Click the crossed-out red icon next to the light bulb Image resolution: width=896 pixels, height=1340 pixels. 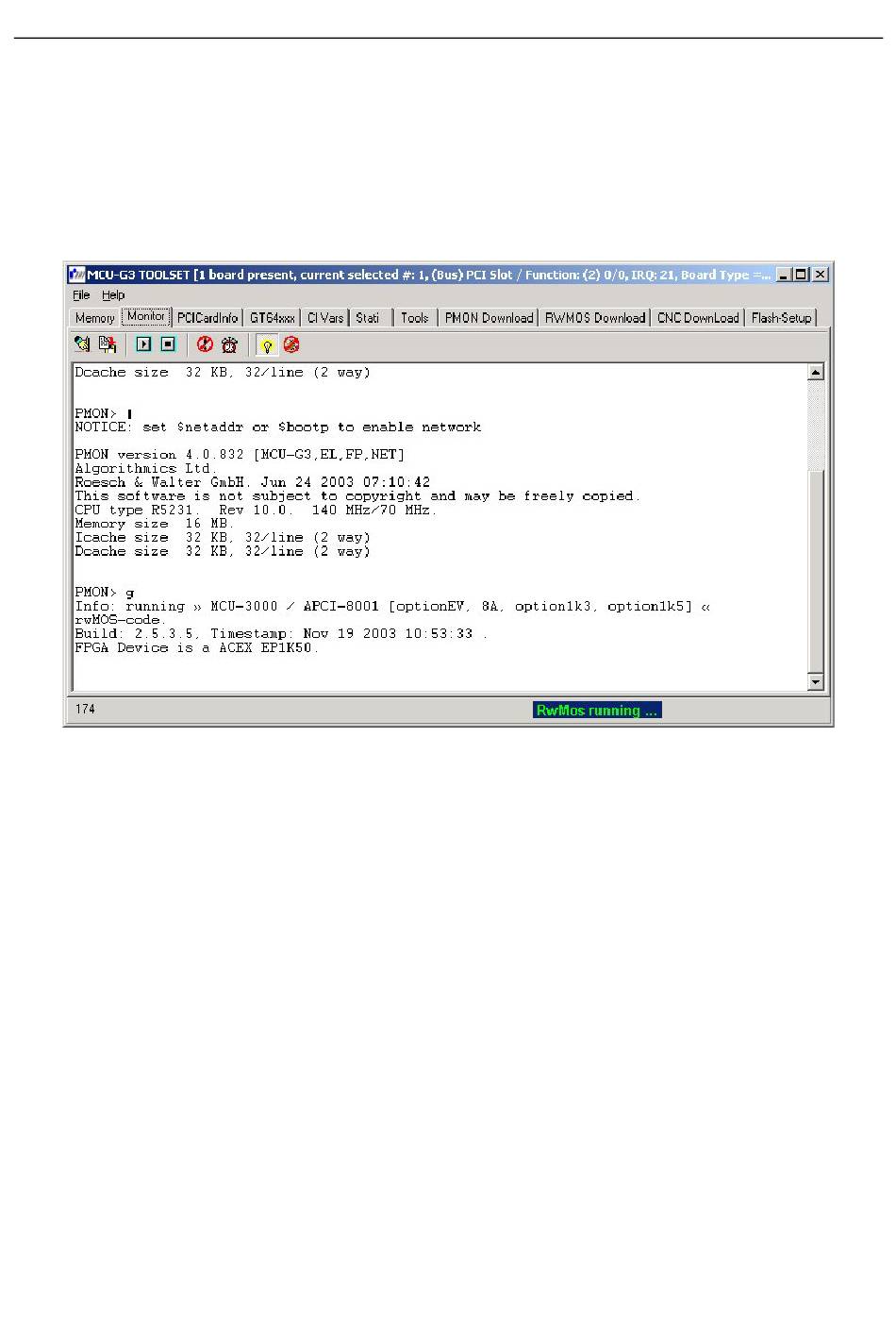291,344
